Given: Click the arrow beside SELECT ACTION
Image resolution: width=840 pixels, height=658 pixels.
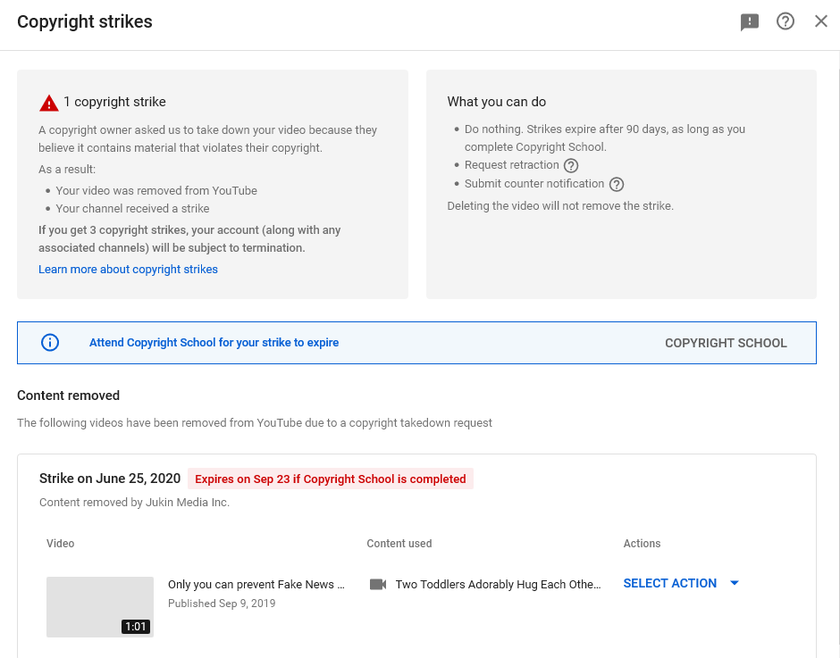Looking at the screenshot, I should click(734, 583).
